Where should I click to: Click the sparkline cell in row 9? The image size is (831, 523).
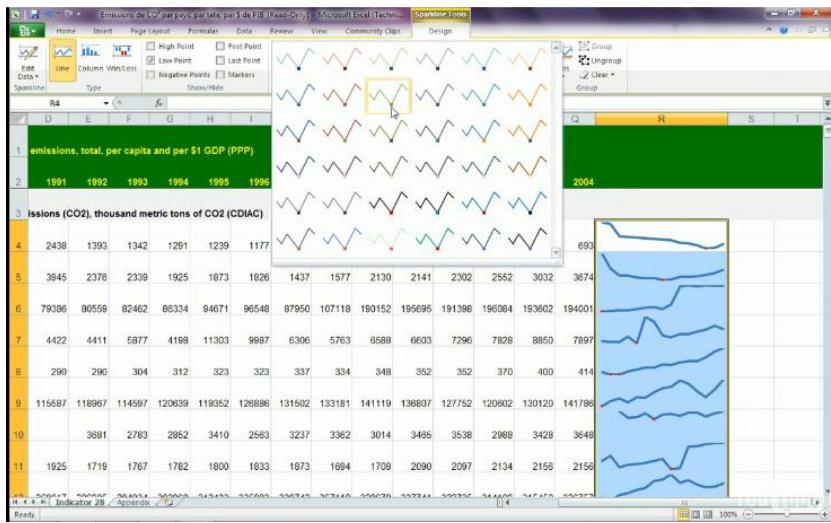pyautogui.click(x=661, y=394)
